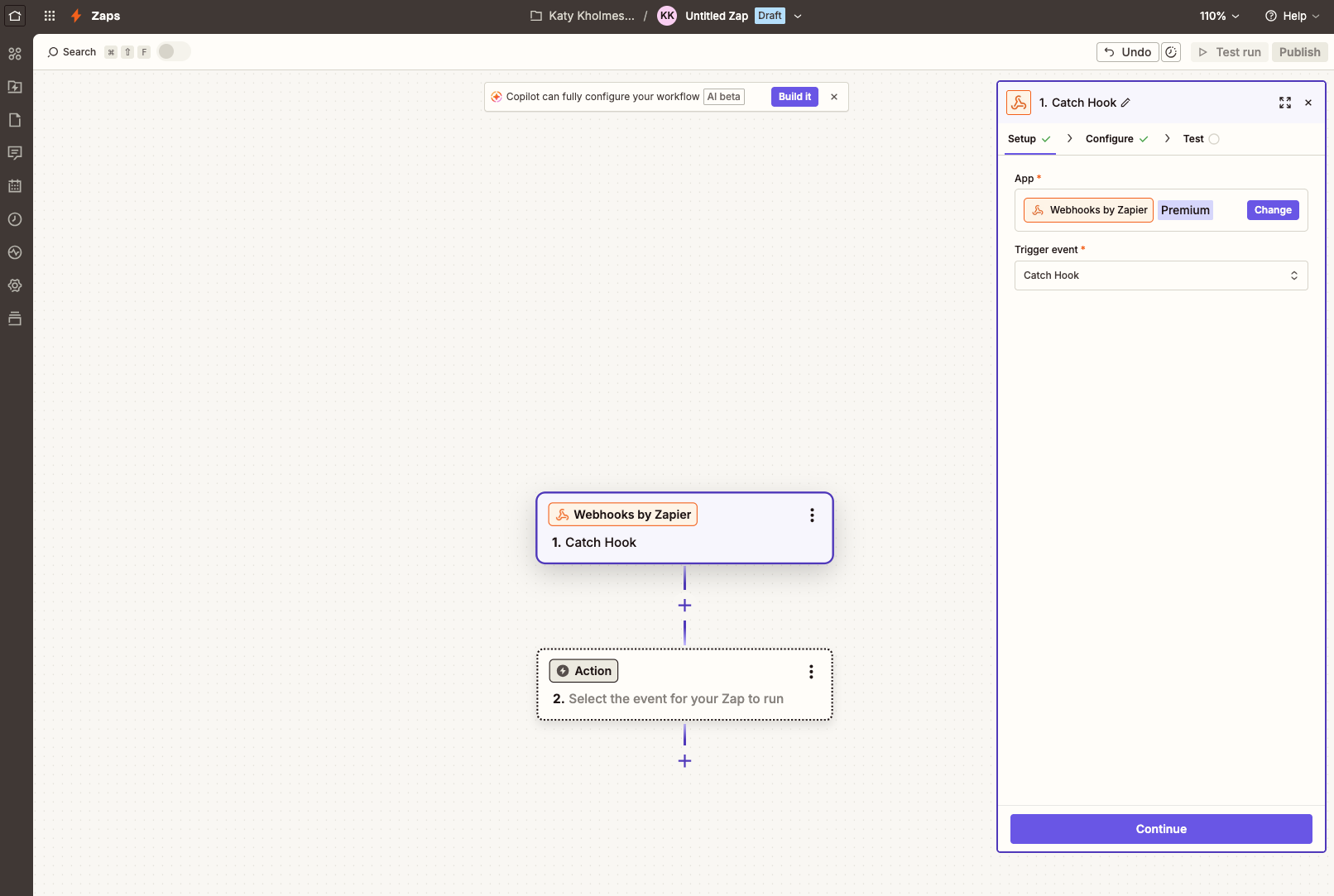
Task: Open the Help menu dropdown
Action: (x=1293, y=16)
